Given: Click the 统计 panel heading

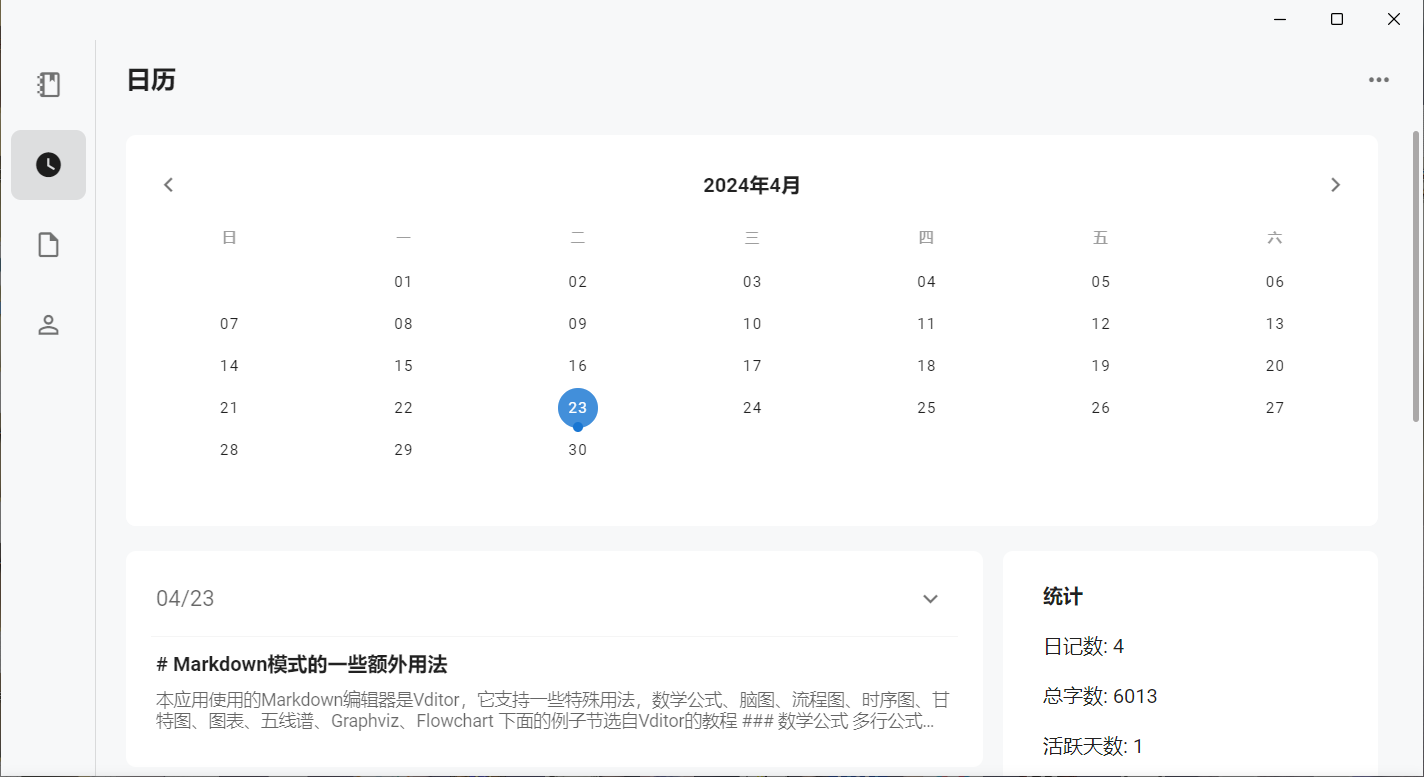Looking at the screenshot, I should (x=1062, y=597).
